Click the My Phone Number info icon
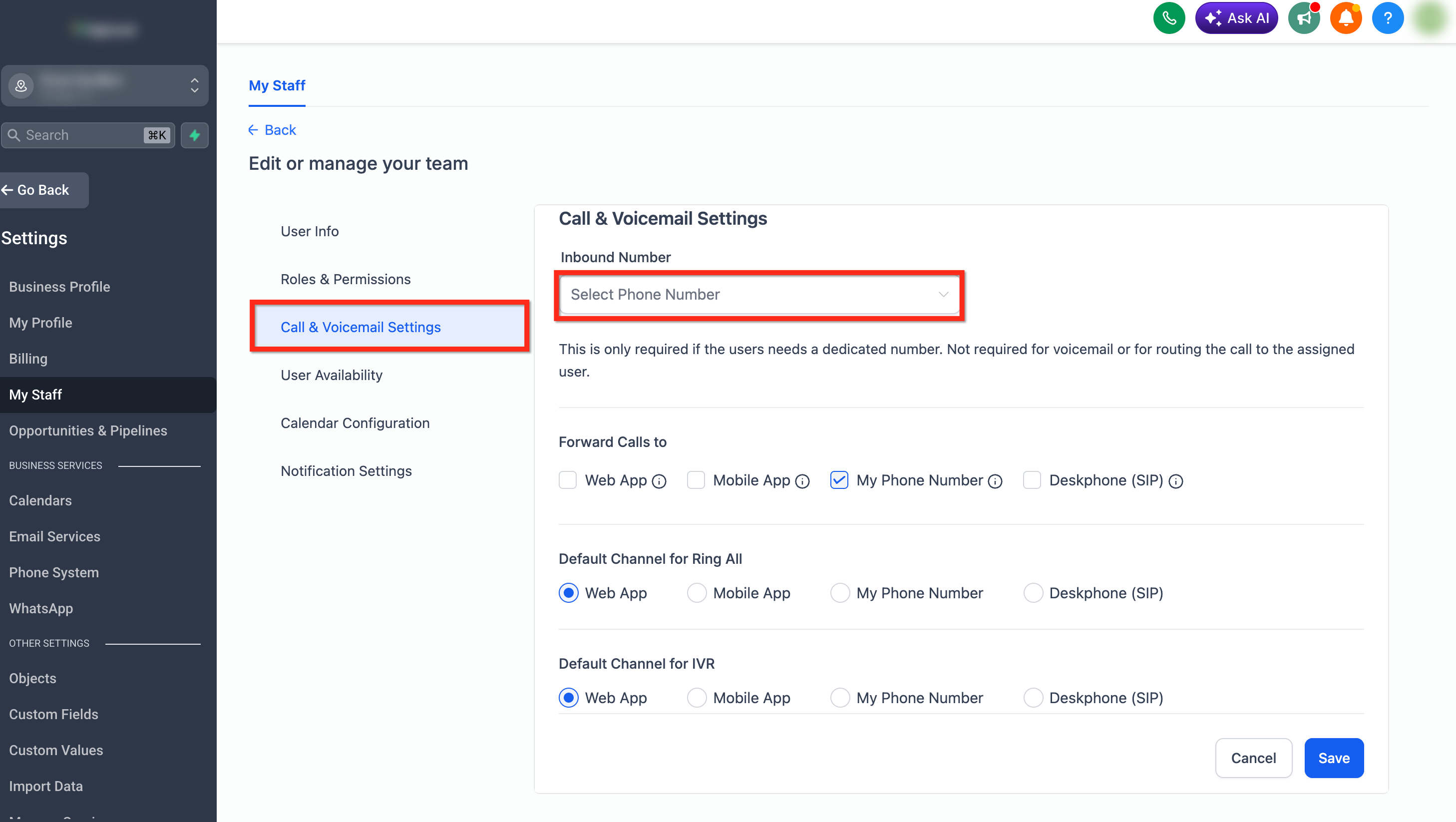The height and width of the screenshot is (822, 1456). tap(995, 481)
